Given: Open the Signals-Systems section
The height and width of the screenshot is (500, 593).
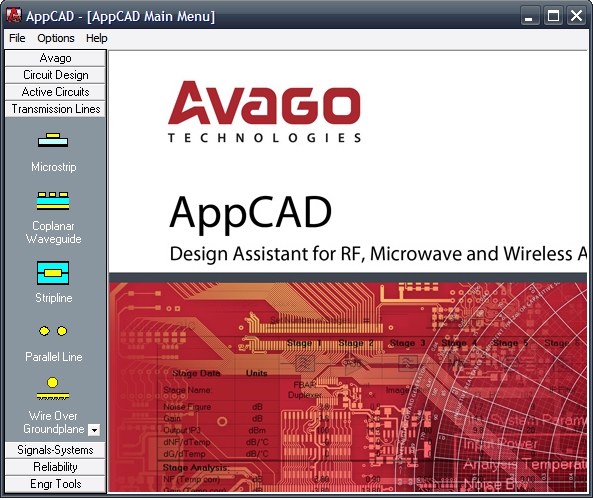Looking at the screenshot, I should (55, 450).
